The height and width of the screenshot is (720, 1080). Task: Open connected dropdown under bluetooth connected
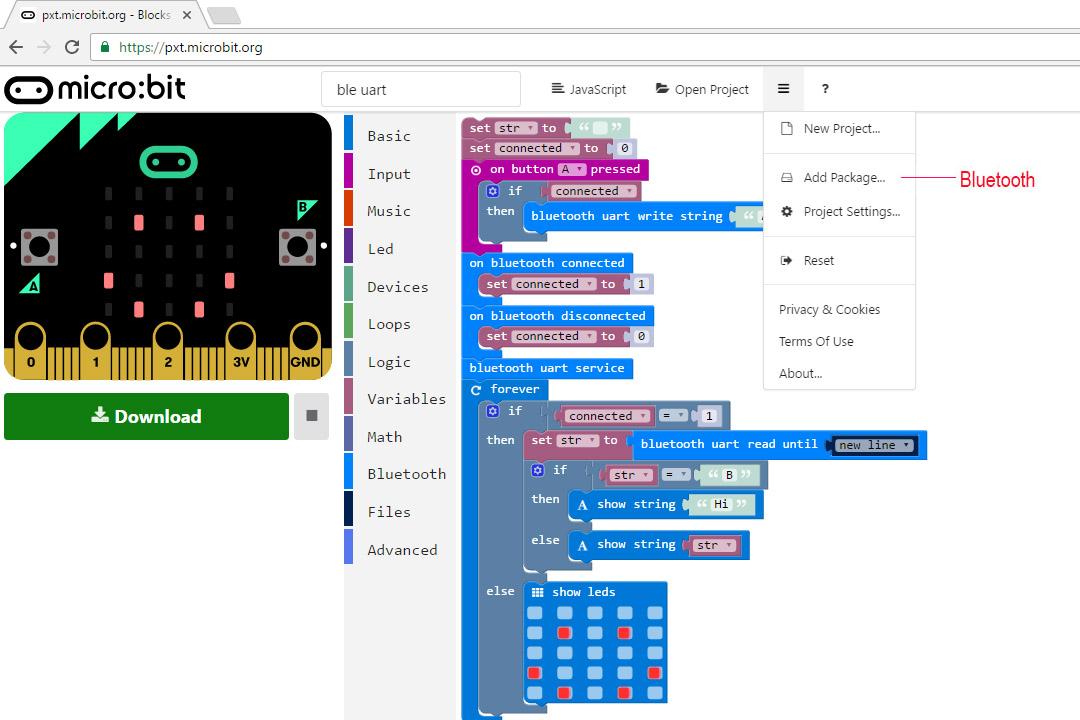click(553, 284)
